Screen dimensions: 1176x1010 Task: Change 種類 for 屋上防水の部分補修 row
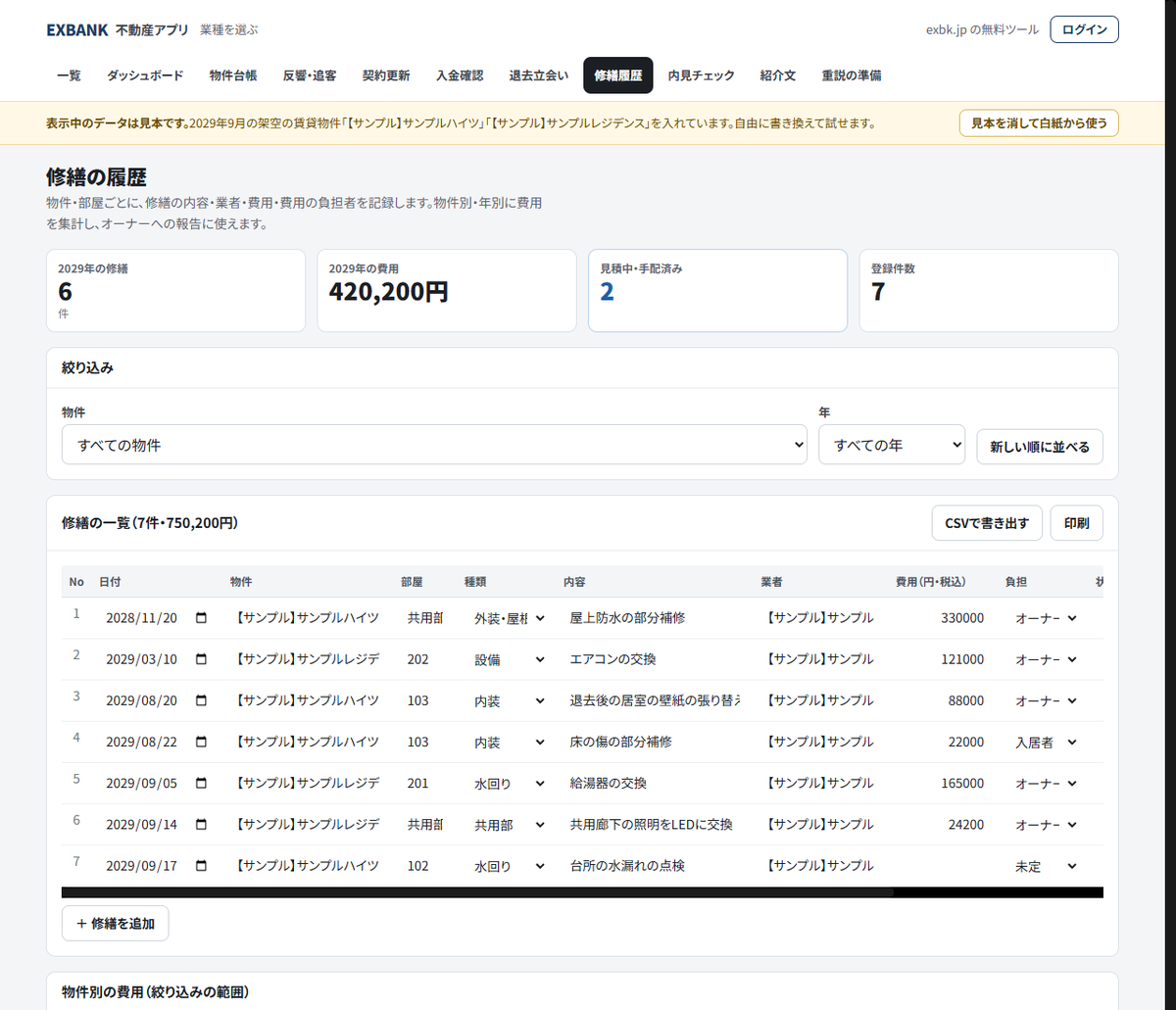509,618
